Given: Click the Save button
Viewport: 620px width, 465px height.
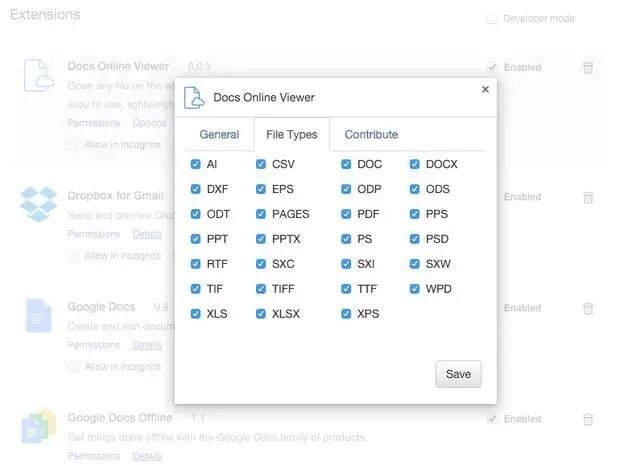Looking at the screenshot, I should pos(458,374).
